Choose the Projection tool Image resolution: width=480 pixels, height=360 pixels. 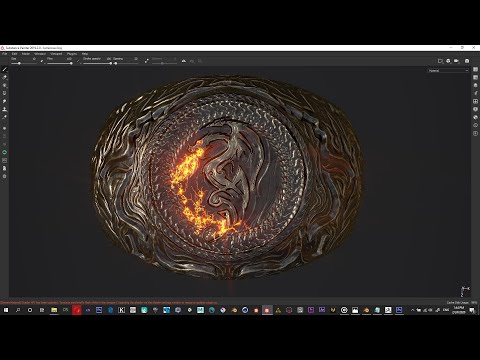(5, 85)
